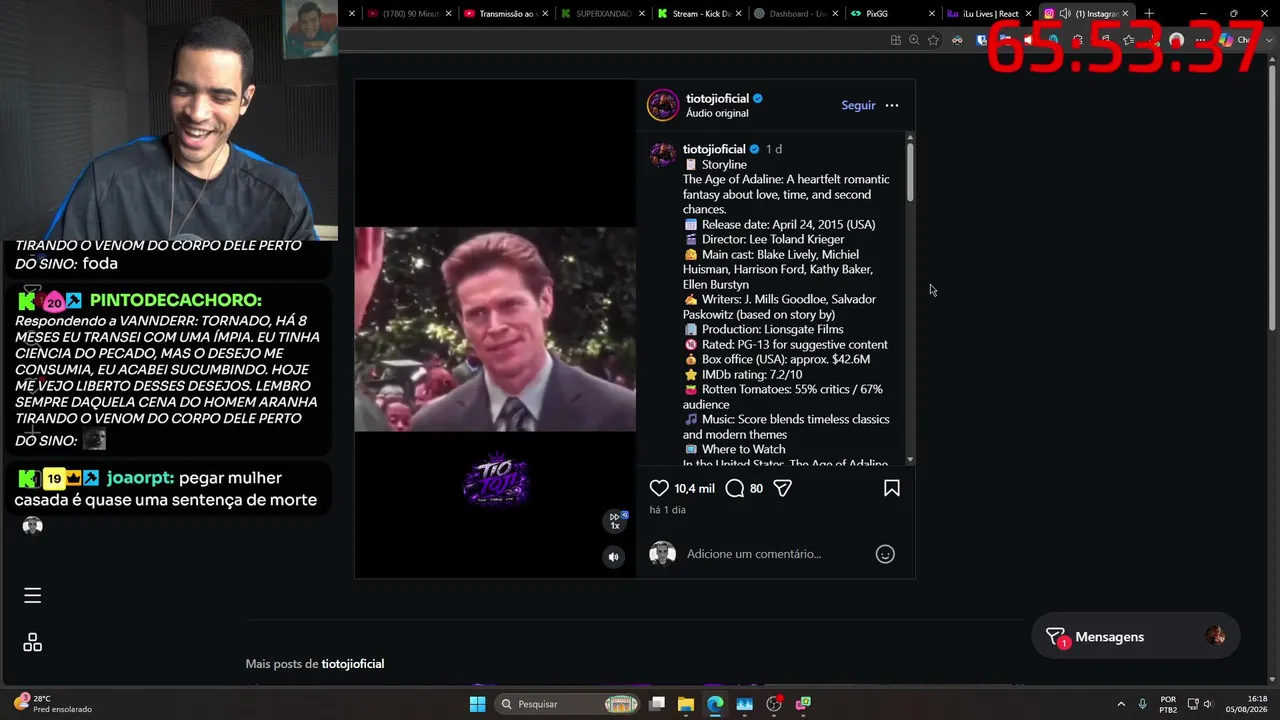
Task: Click the caption scrollbar down arrow
Action: (910, 459)
